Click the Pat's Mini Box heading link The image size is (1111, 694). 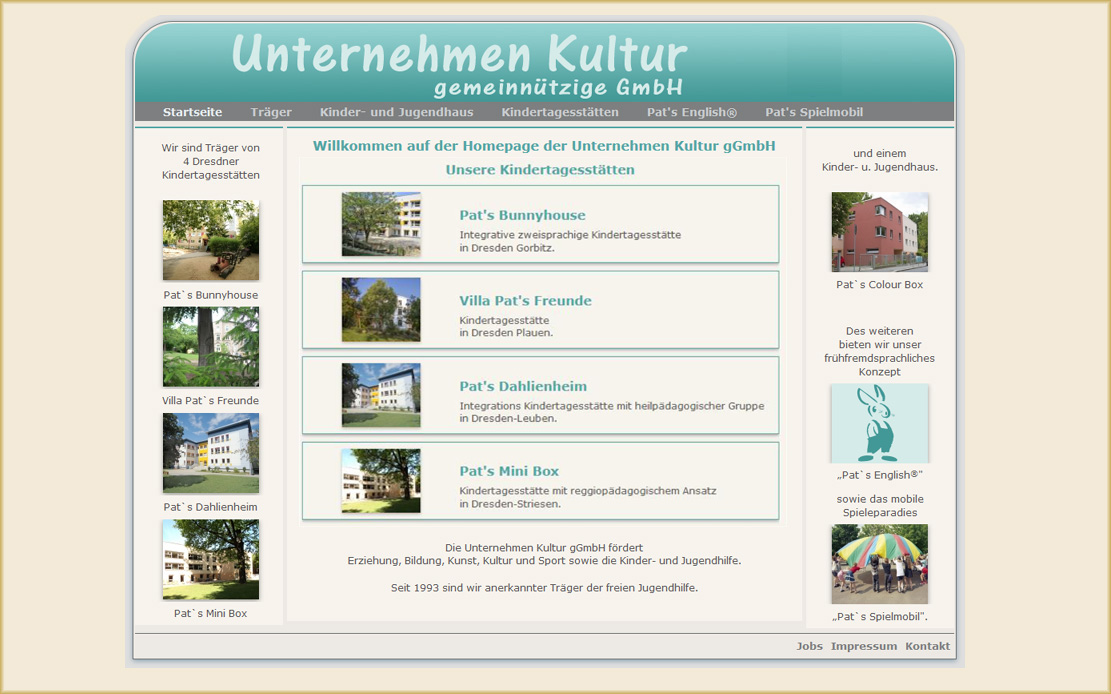pyautogui.click(x=509, y=471)
